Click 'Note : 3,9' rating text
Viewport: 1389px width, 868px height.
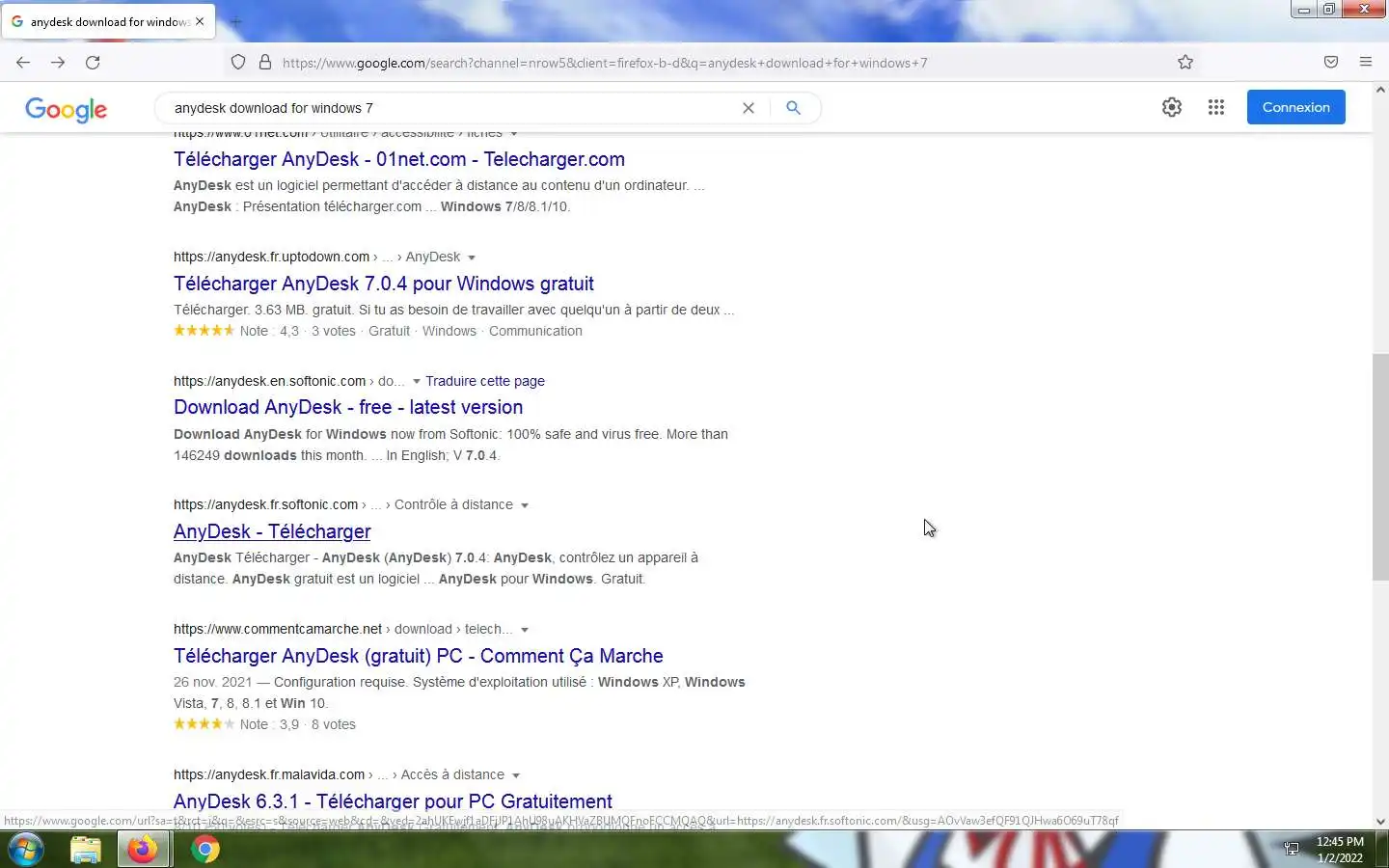(269, 724)
